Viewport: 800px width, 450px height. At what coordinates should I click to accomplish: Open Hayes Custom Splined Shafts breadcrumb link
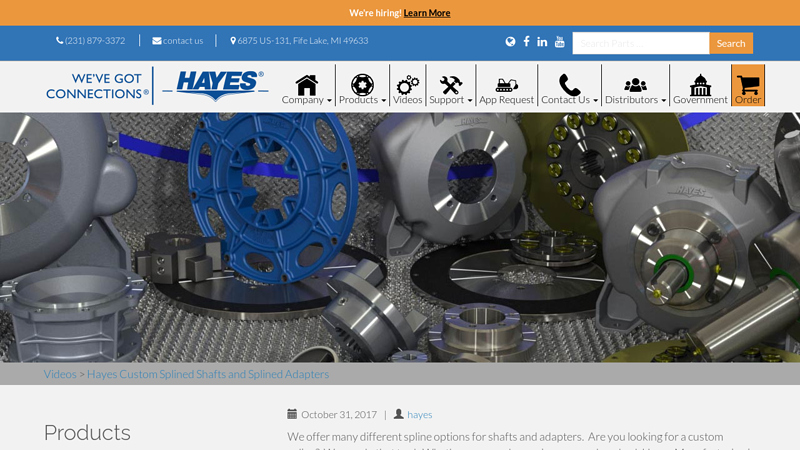tap(208, 374)
